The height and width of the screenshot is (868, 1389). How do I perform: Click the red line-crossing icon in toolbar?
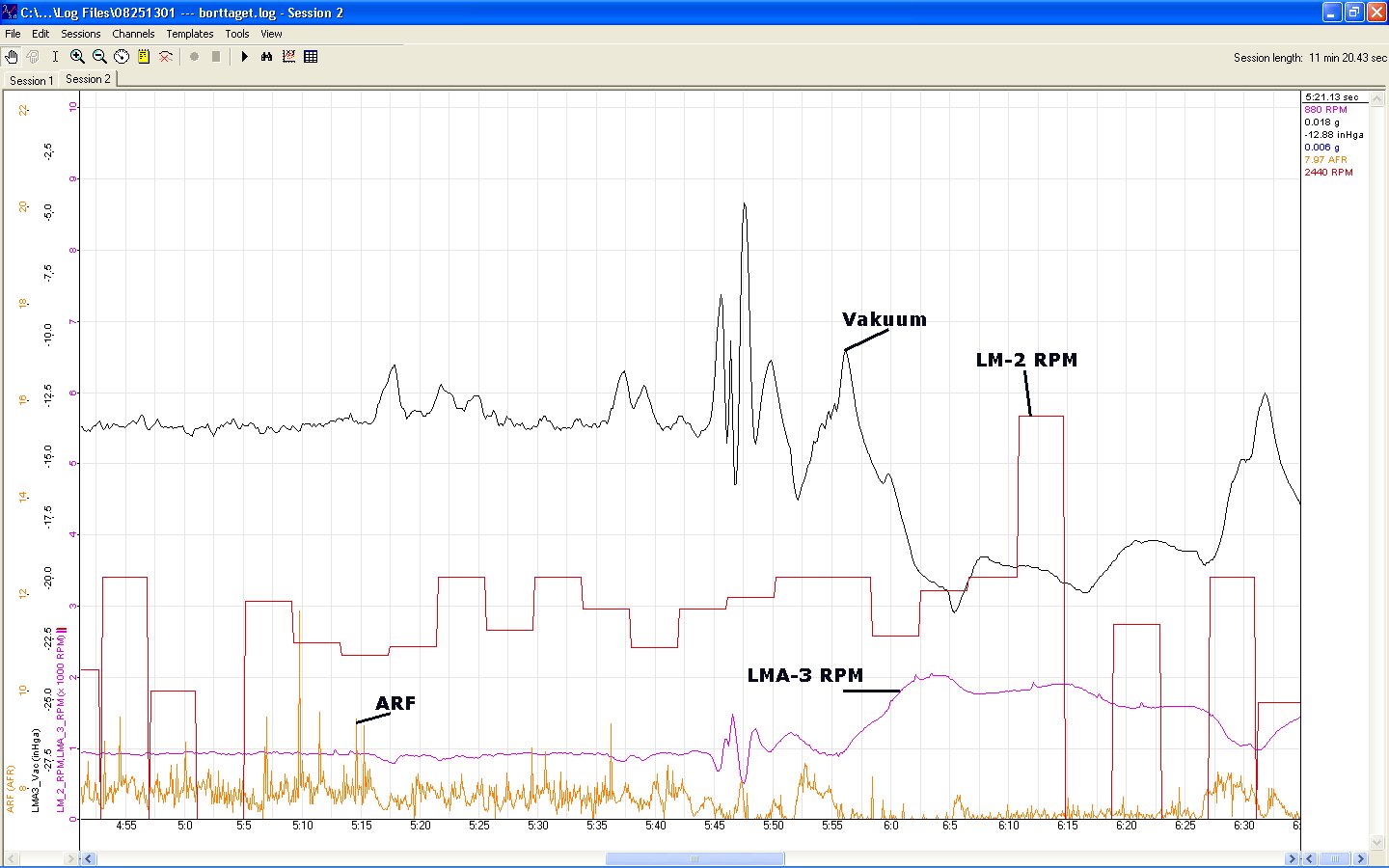point(166,57)
